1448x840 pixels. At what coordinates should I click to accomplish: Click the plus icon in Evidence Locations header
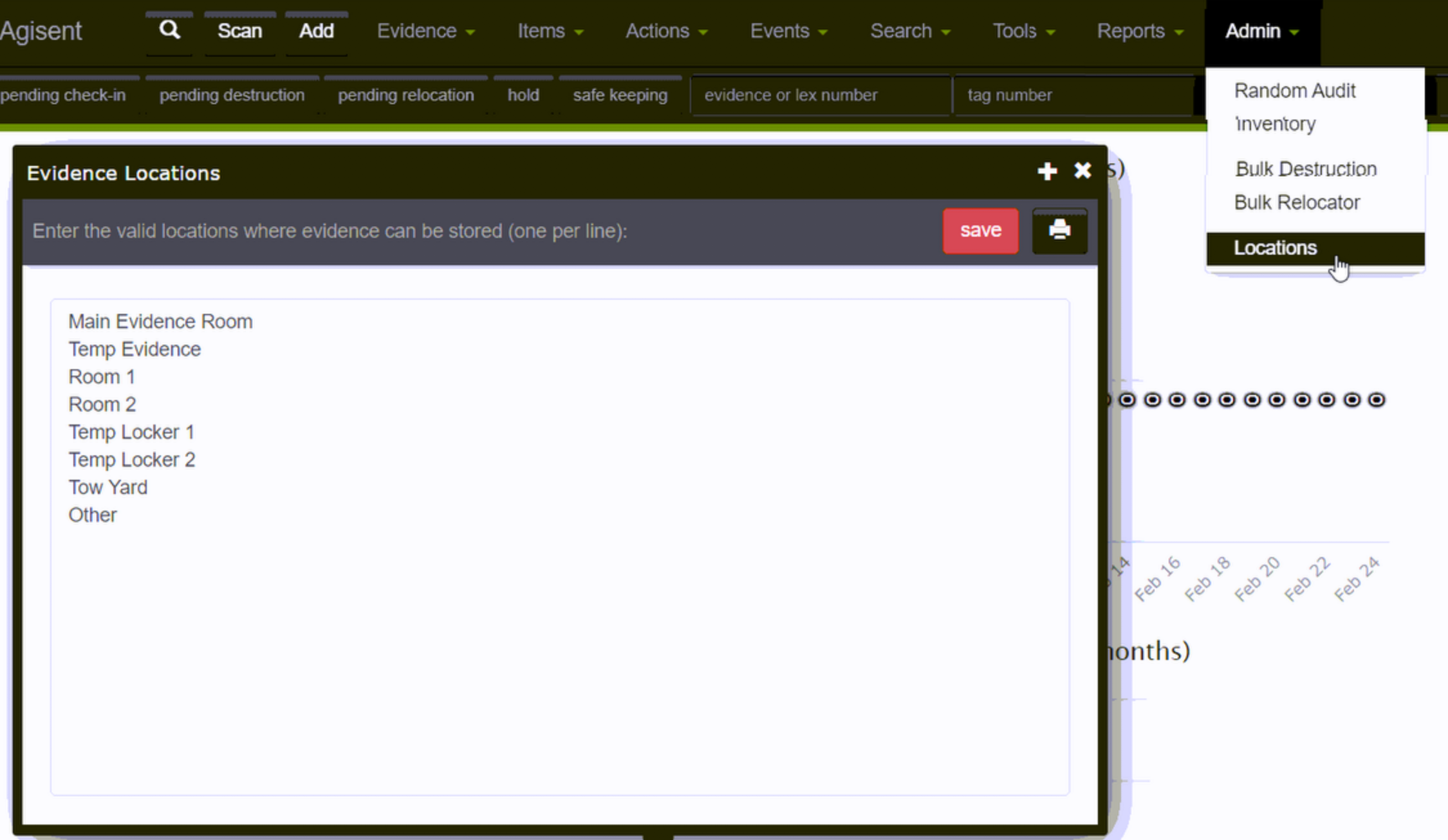point(1047,171)
